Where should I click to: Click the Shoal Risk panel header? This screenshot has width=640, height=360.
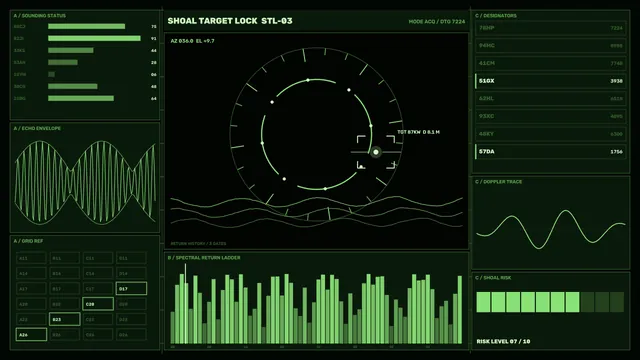tap(493, 278)
